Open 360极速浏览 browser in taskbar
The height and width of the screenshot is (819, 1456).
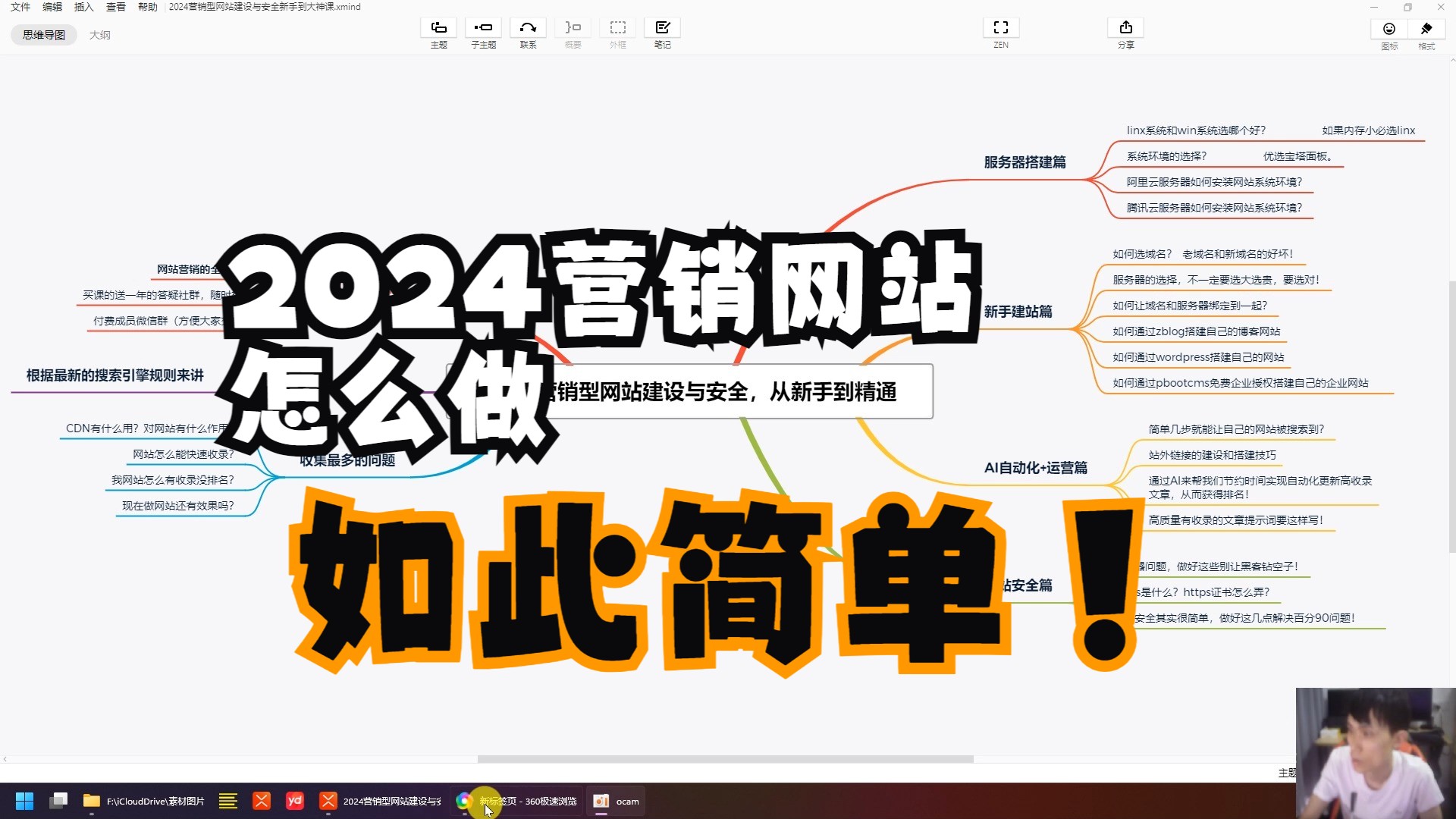pos(516,801)
